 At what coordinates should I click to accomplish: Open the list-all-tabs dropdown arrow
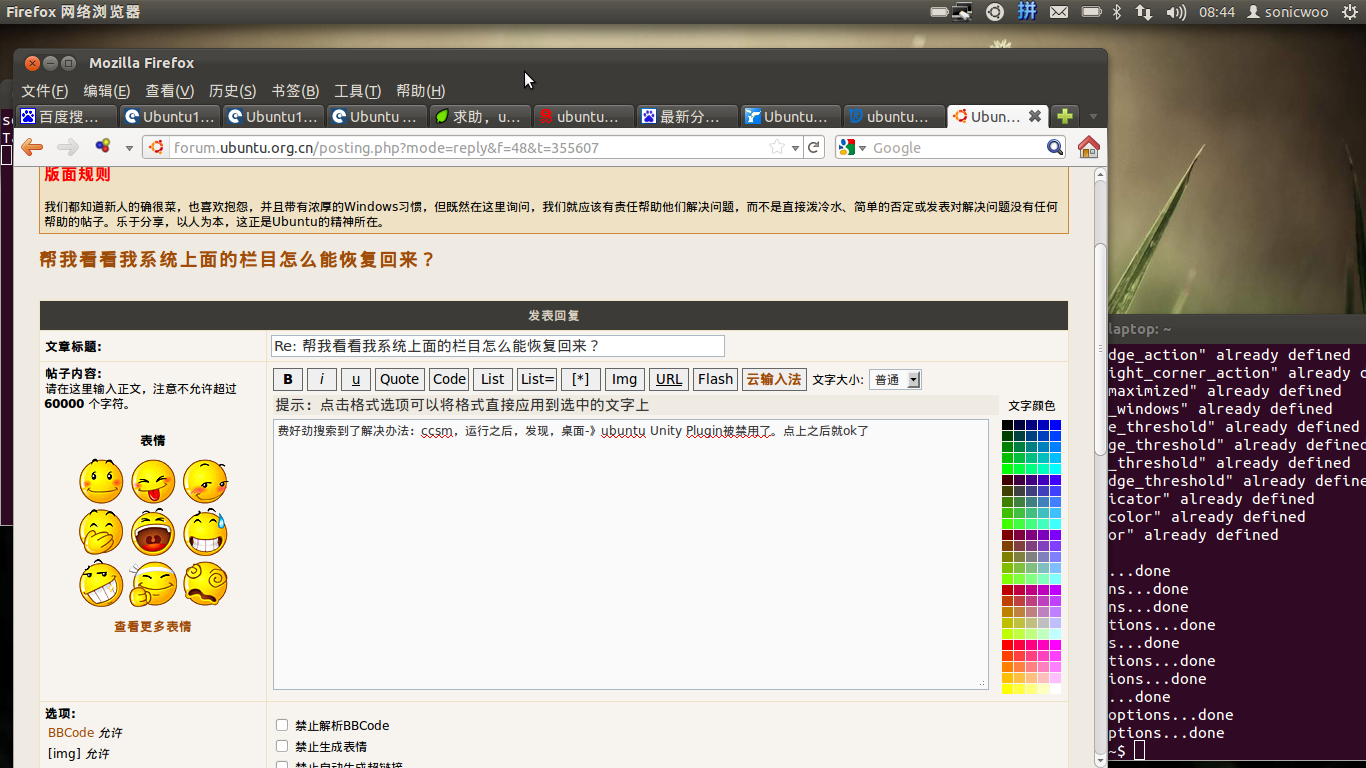(1093, 116)
